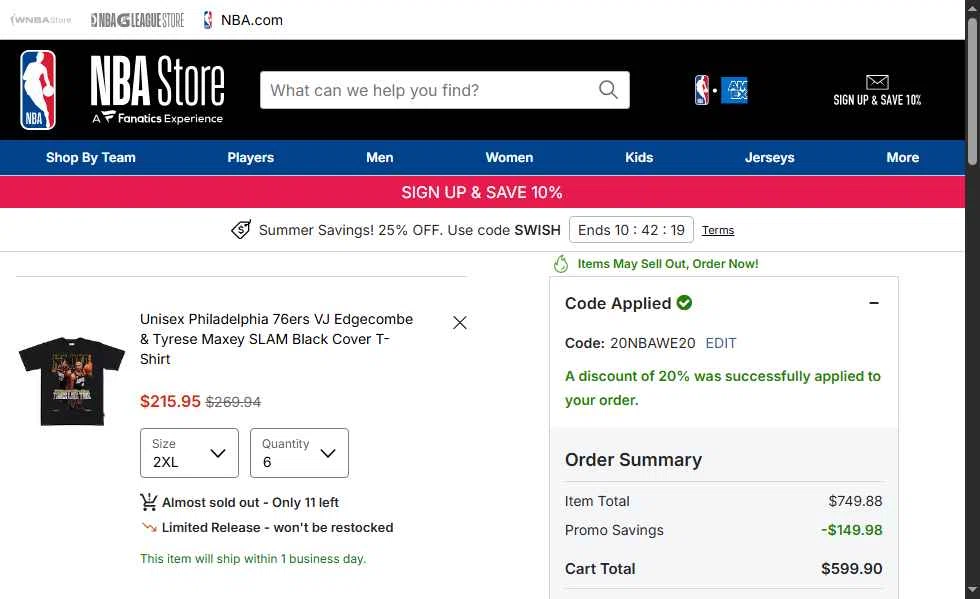Open the Quantity dropdown

299,453
